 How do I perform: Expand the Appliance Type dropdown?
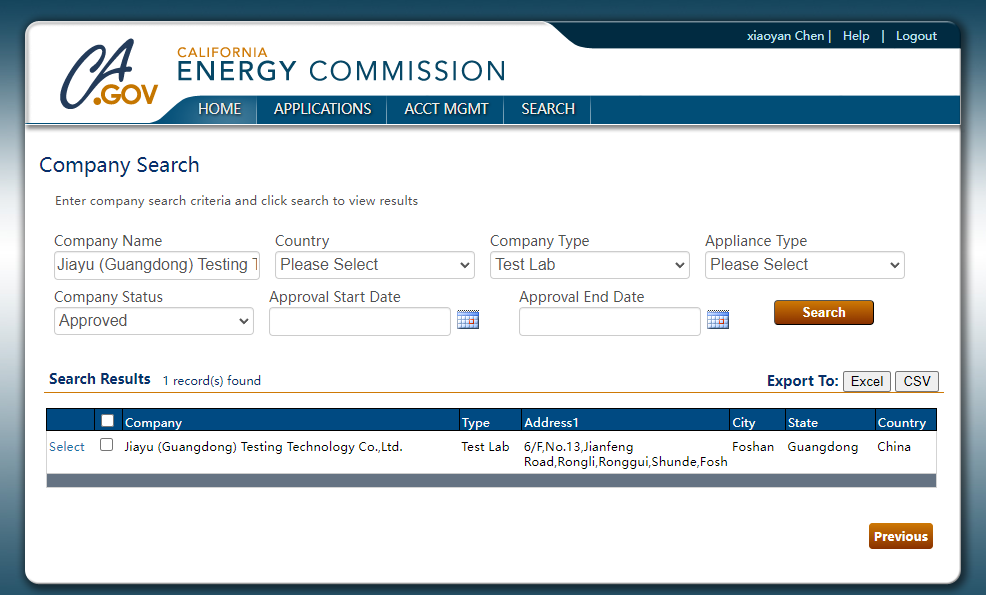[805, 265]
